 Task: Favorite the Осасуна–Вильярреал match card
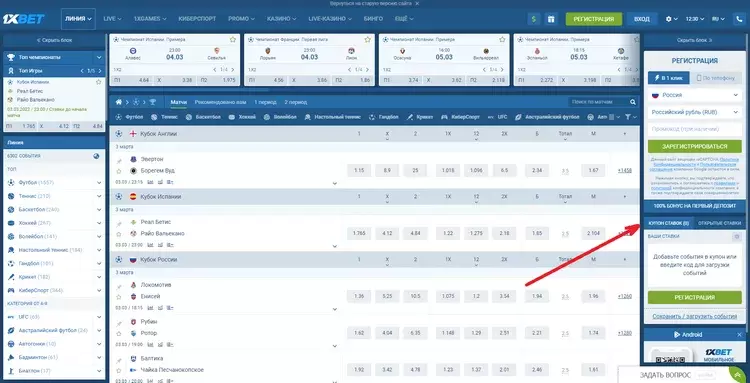point(502,39)
